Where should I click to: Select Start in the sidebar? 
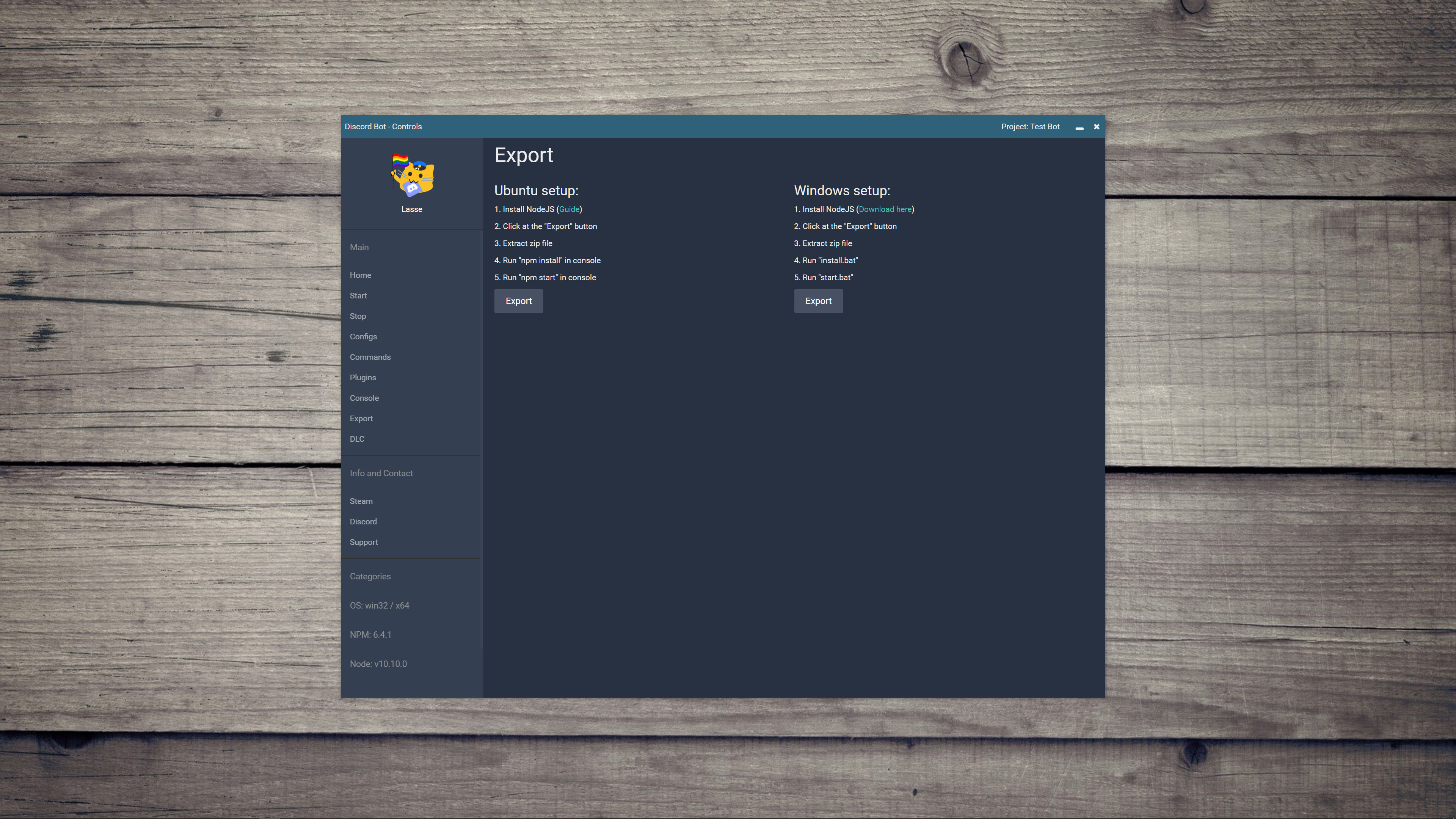click(x=358, y=295)
